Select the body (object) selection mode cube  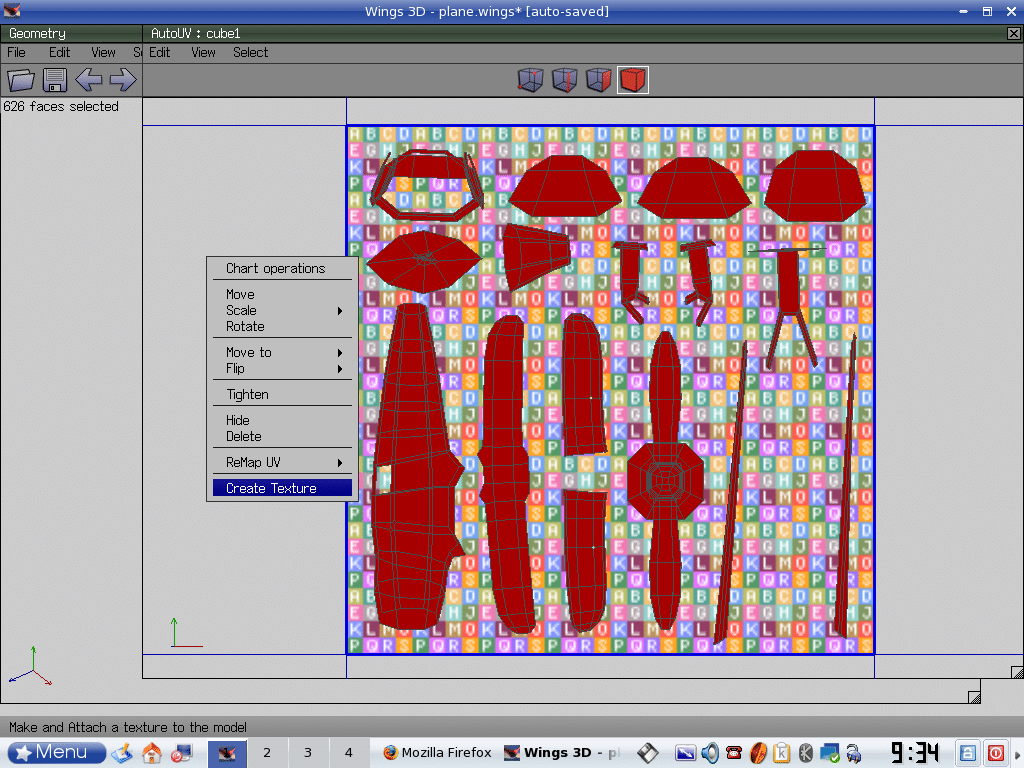[x=632, y=80]
